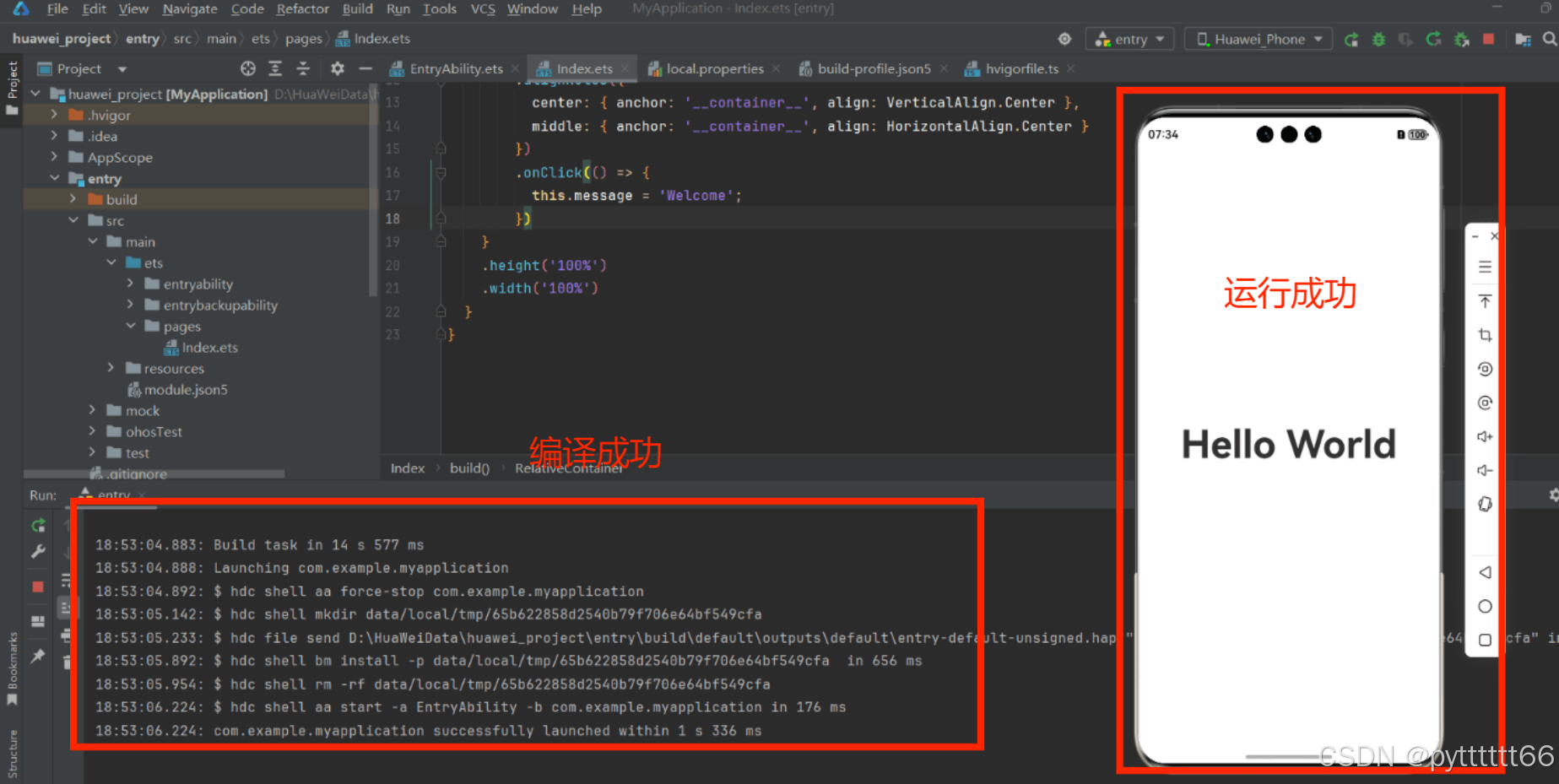Open Search Everywhere magnifier icon
The image size is (1559, 784).
pyautogui.click(x=1550, y=39)
